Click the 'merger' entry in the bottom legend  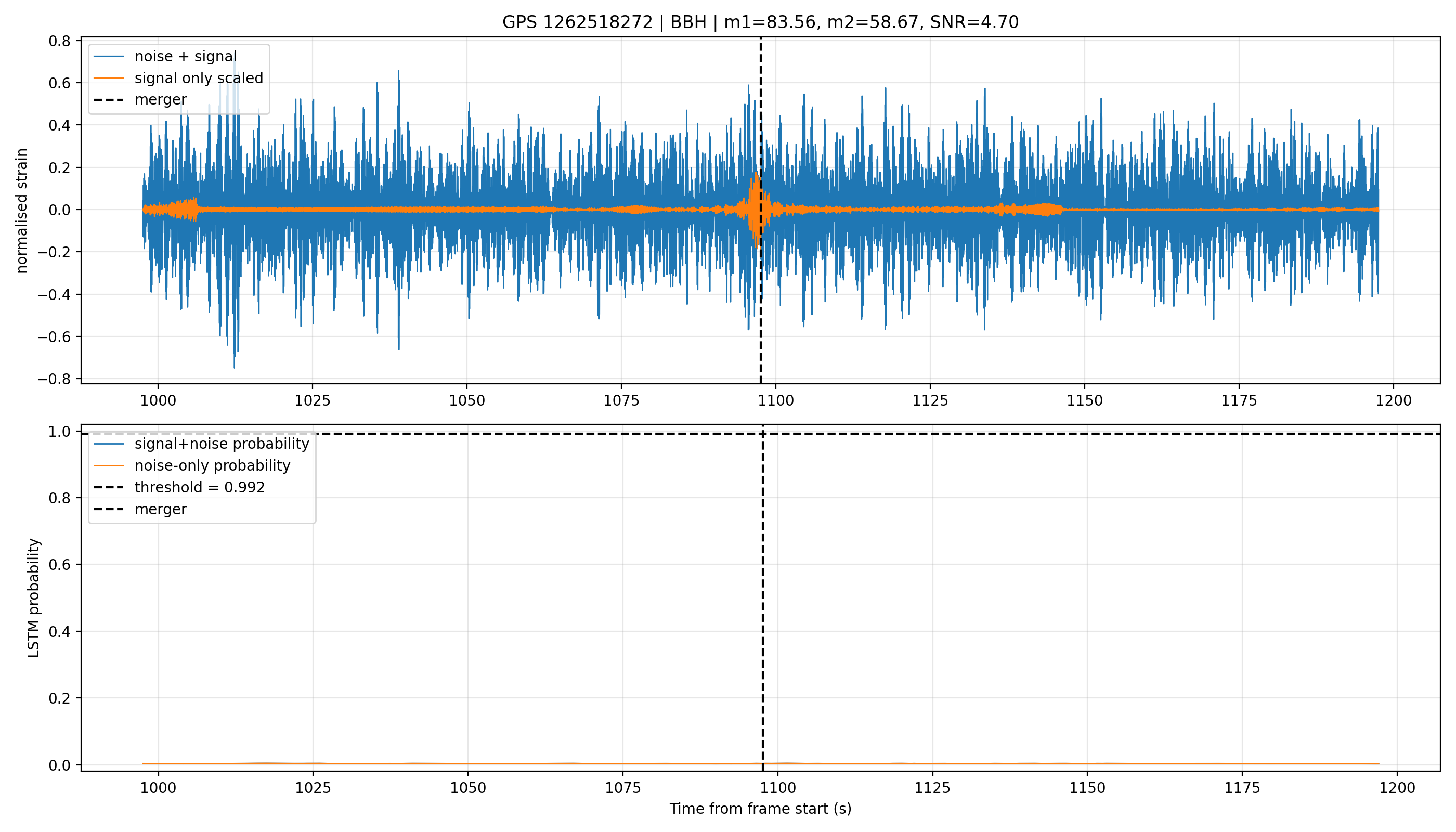pos(140,509)
